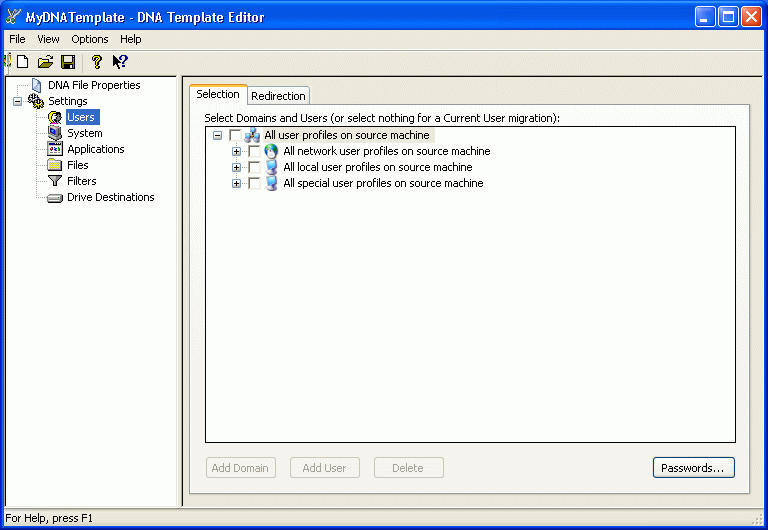Click the computer icon for local user profiles
Image resolution: width=768 pixels, height=530 pixels.
coord(271,167)
